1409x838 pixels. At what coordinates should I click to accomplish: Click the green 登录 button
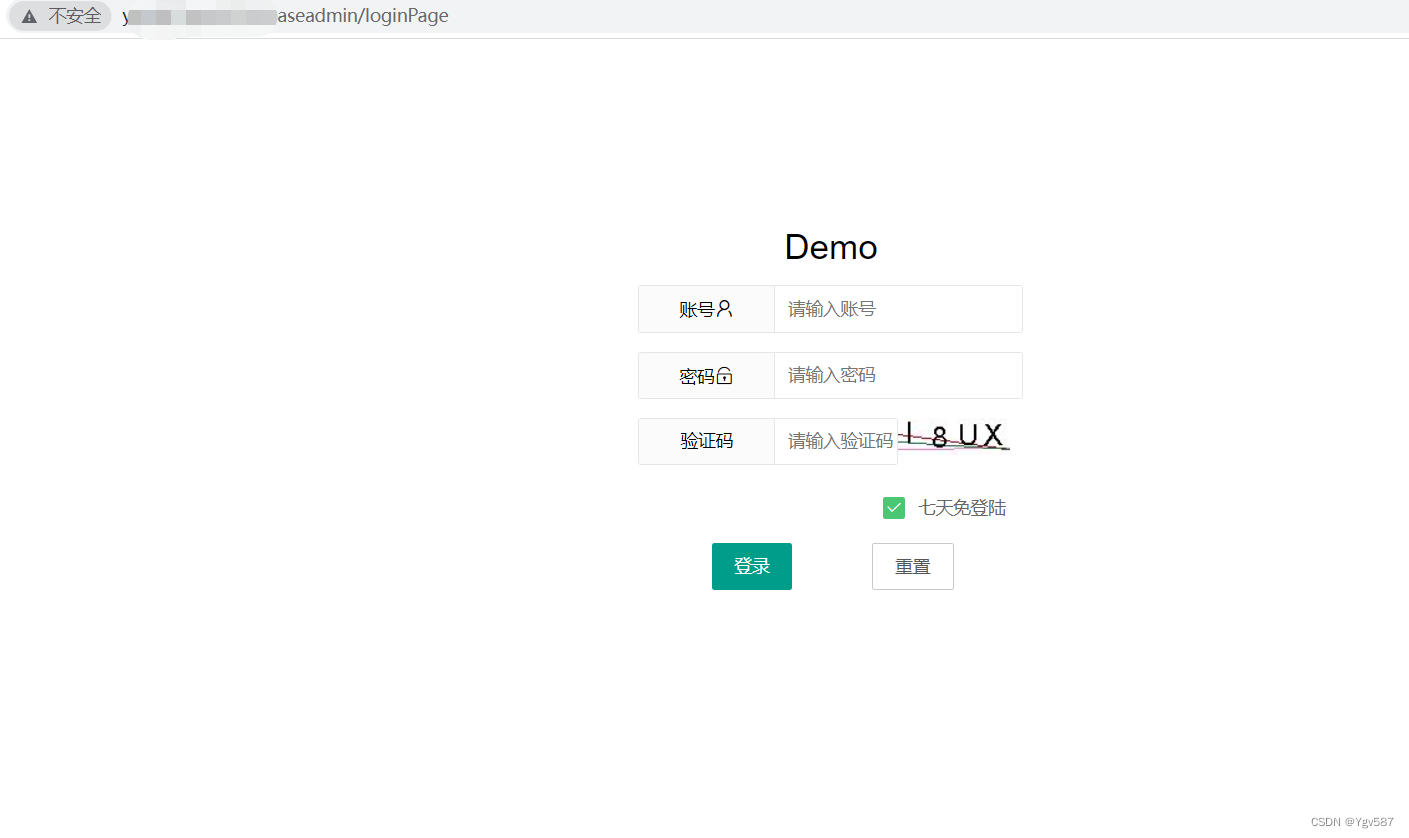click(x=752, y=566)
